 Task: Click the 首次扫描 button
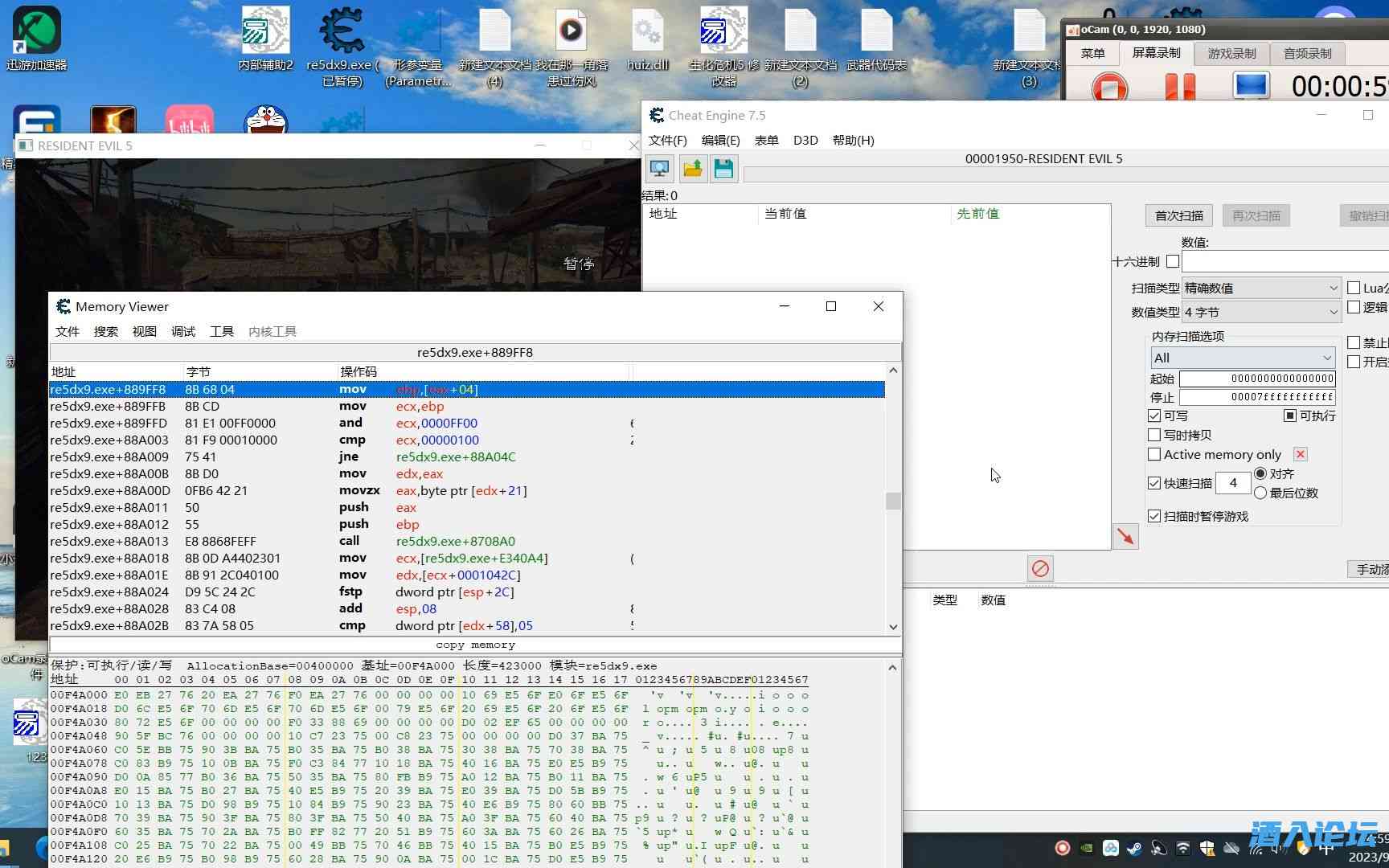1178,215
